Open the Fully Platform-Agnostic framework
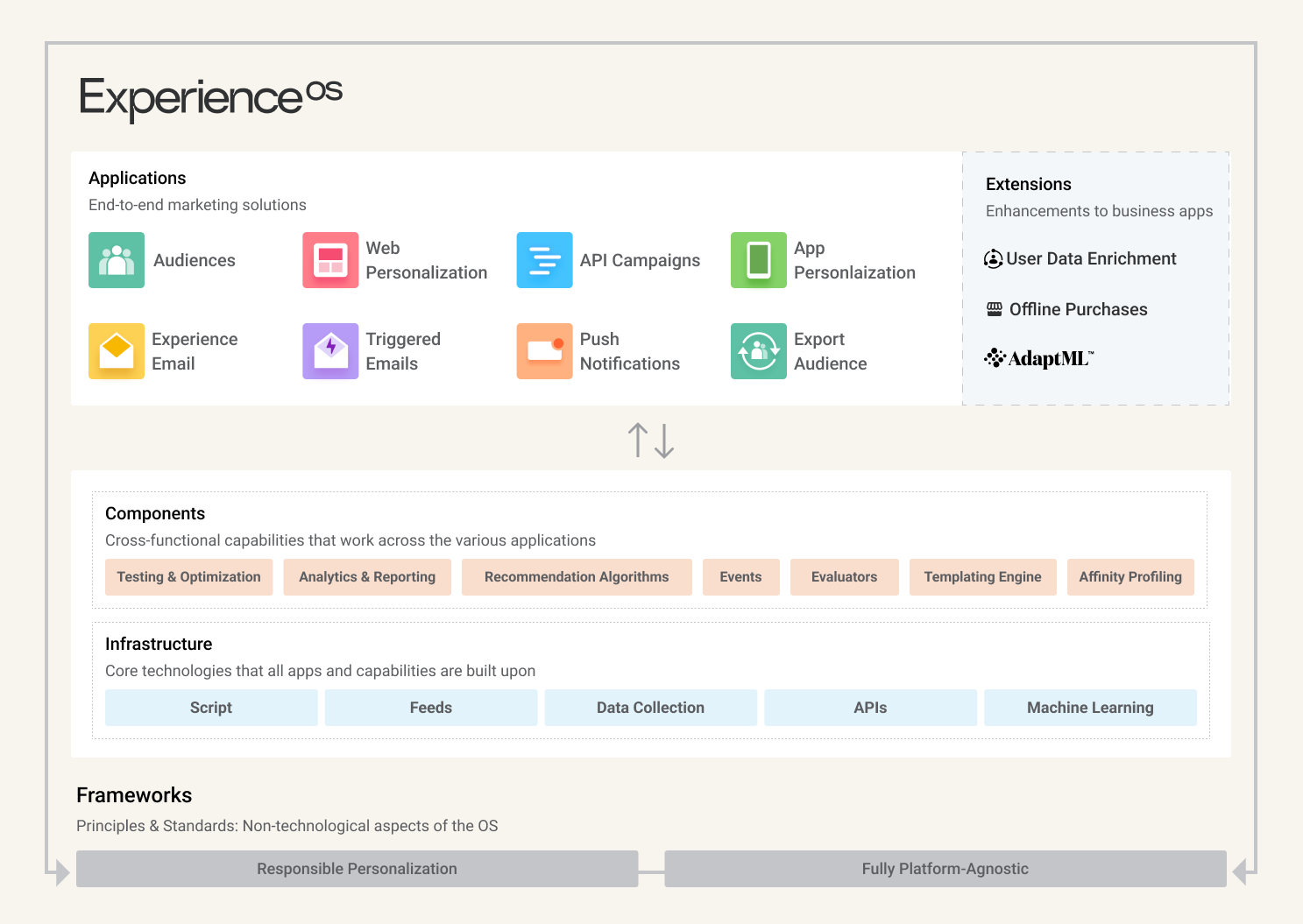 945,868
